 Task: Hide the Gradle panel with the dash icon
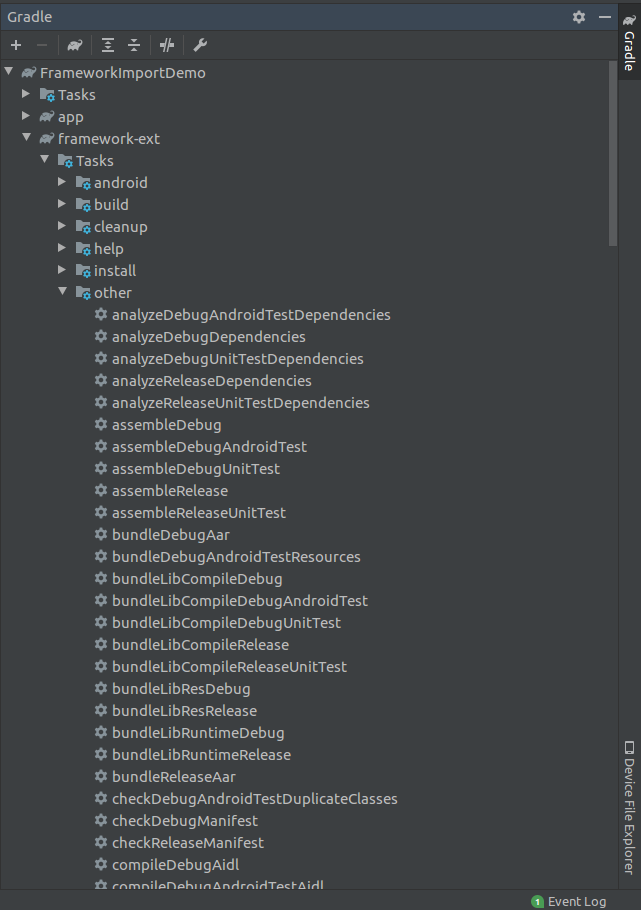click(x=605, y=17)
